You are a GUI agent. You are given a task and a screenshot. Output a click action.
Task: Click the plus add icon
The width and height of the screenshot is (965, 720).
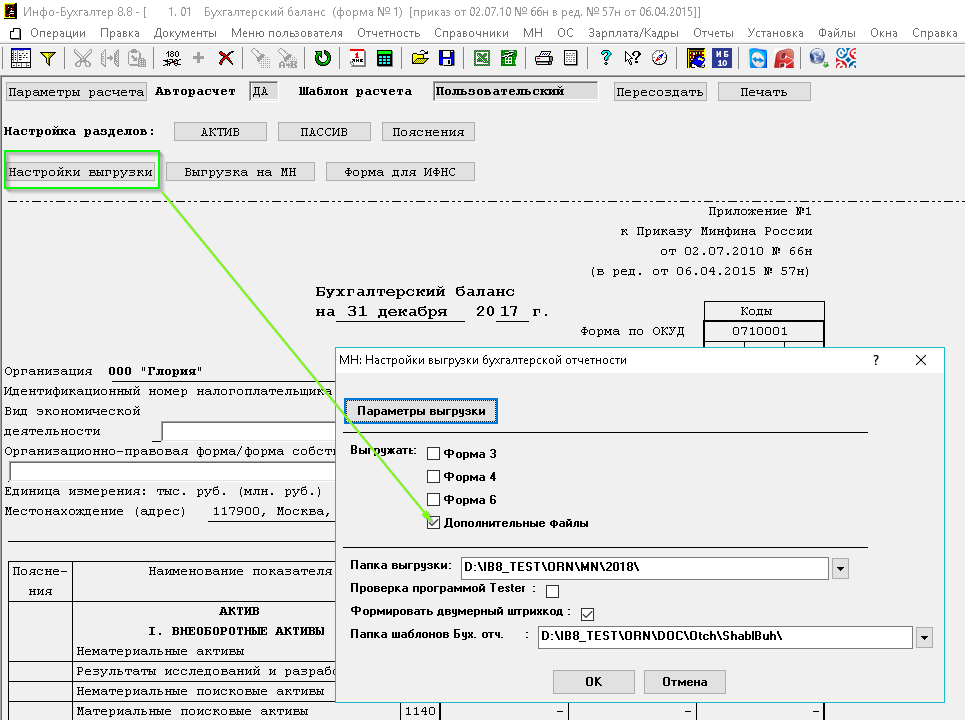(x=198, y=58)
